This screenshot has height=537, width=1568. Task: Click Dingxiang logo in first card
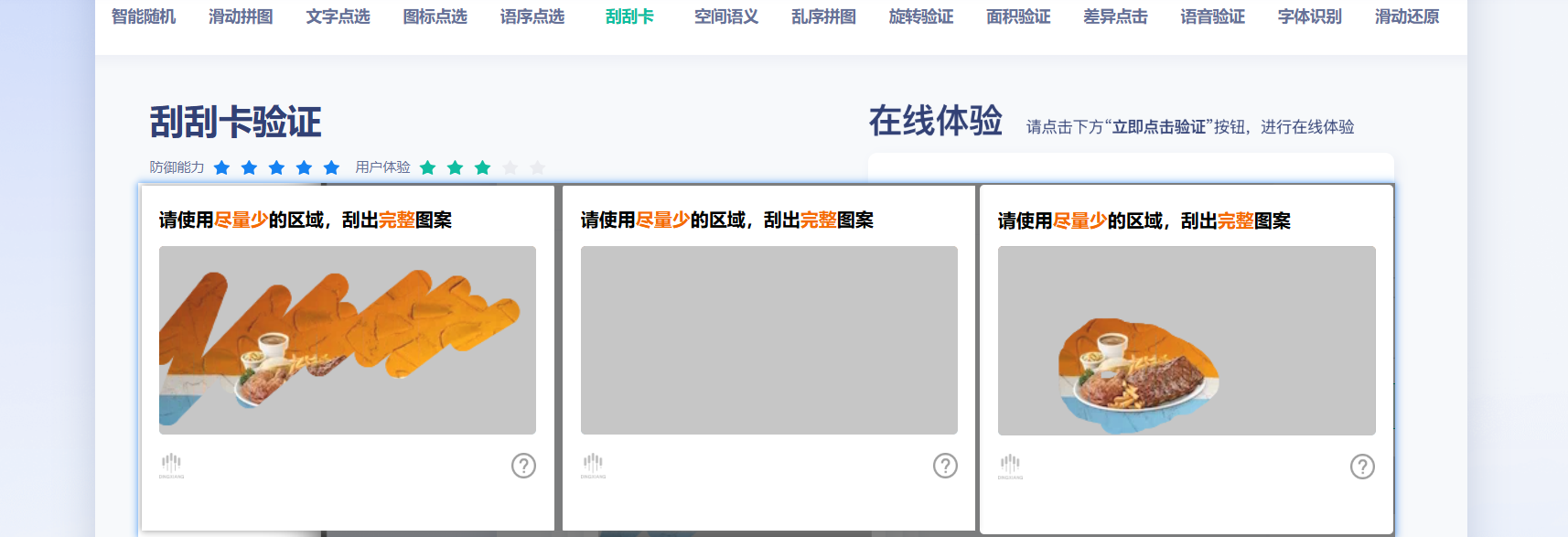[x=171, y=466]
